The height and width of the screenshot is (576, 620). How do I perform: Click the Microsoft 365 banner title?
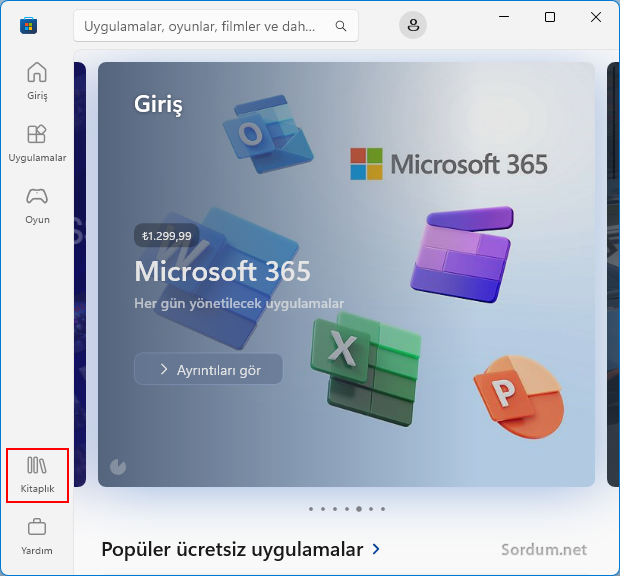tap(222, 271)
